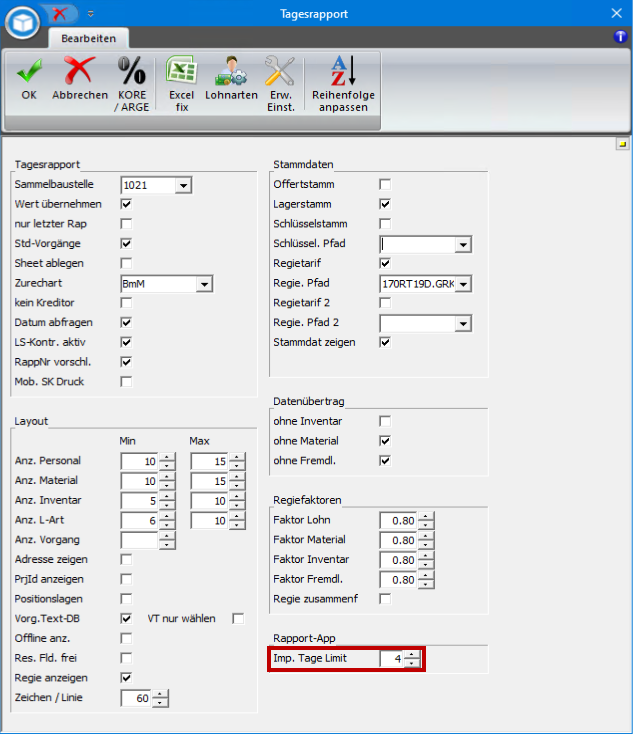Open KORE / ARGE percent icon
Screen dimensions: 633x734
pyautogui.click(x=132, y=71)
